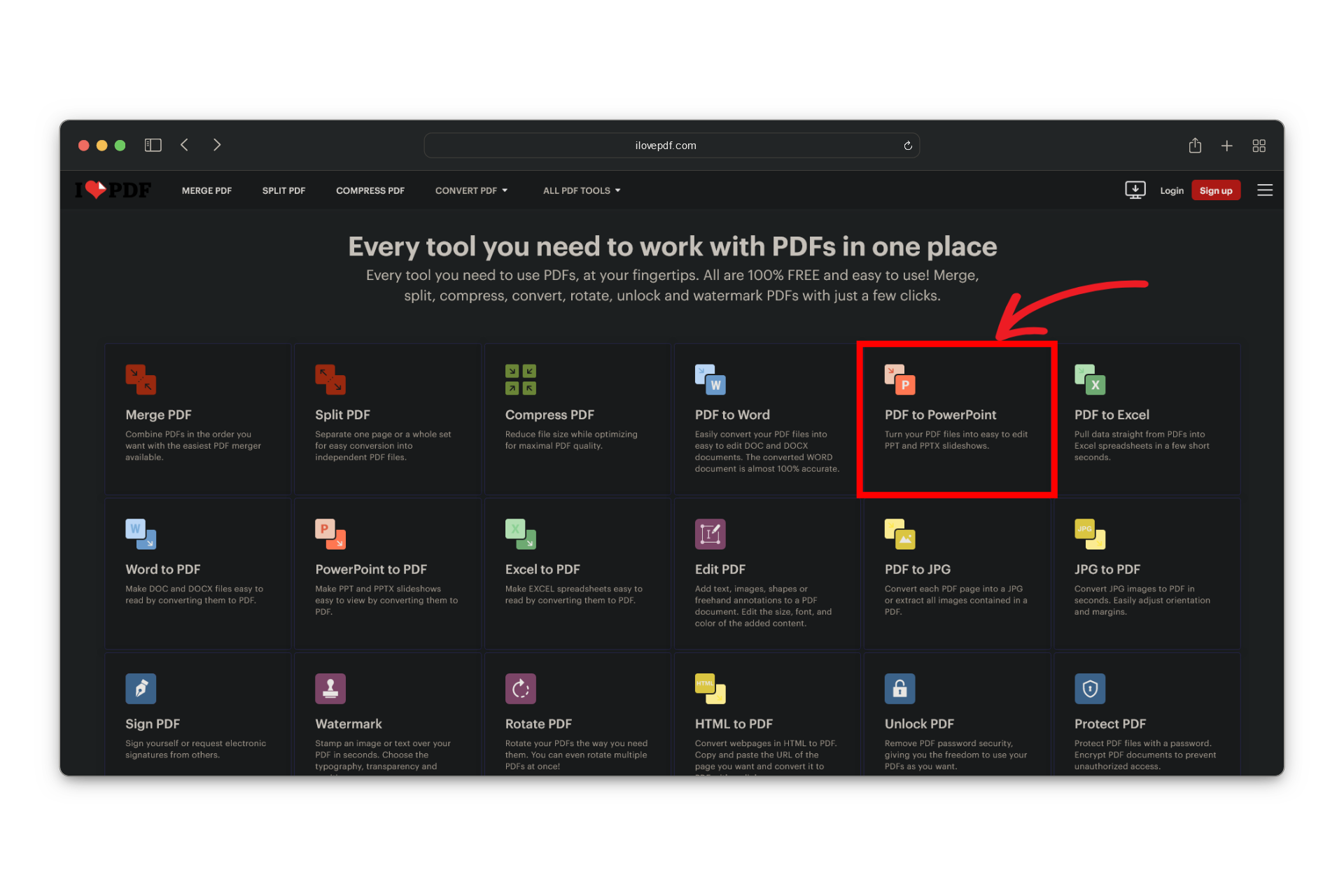Open the Merge PDF tool icon
The width and height of the screenshot is (1344, 896).
click(x=141, y=379)
